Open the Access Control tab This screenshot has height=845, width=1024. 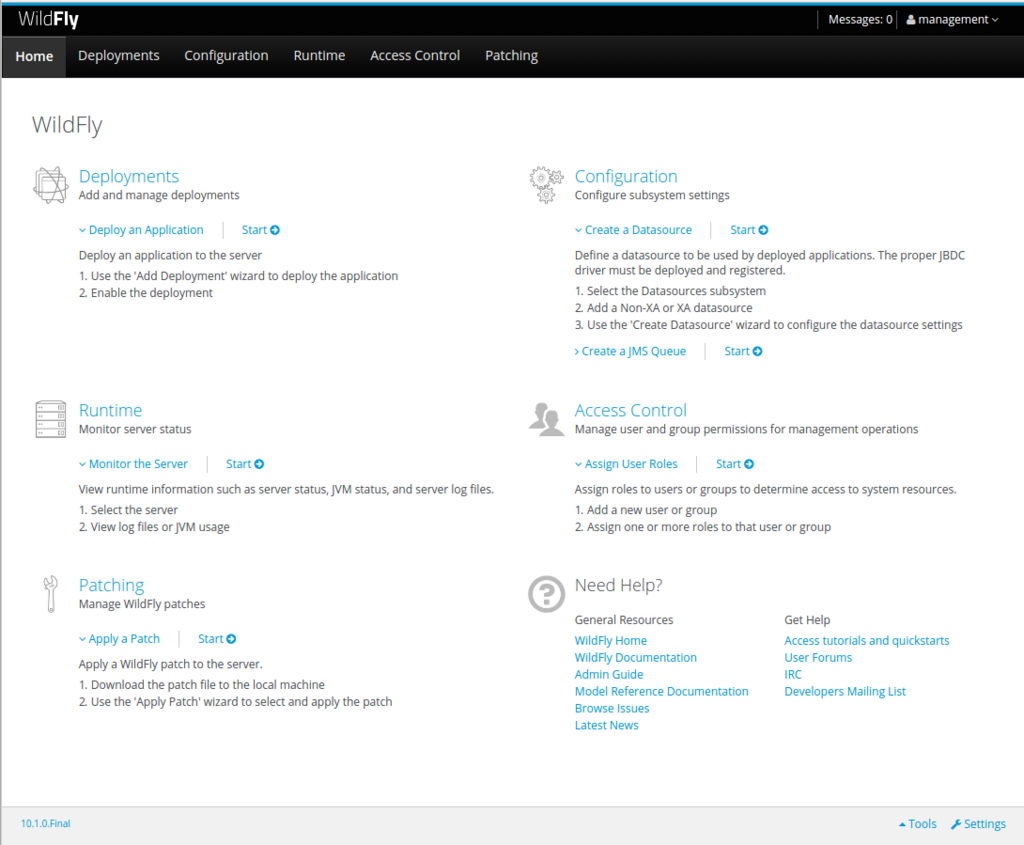tap(415, 56)
